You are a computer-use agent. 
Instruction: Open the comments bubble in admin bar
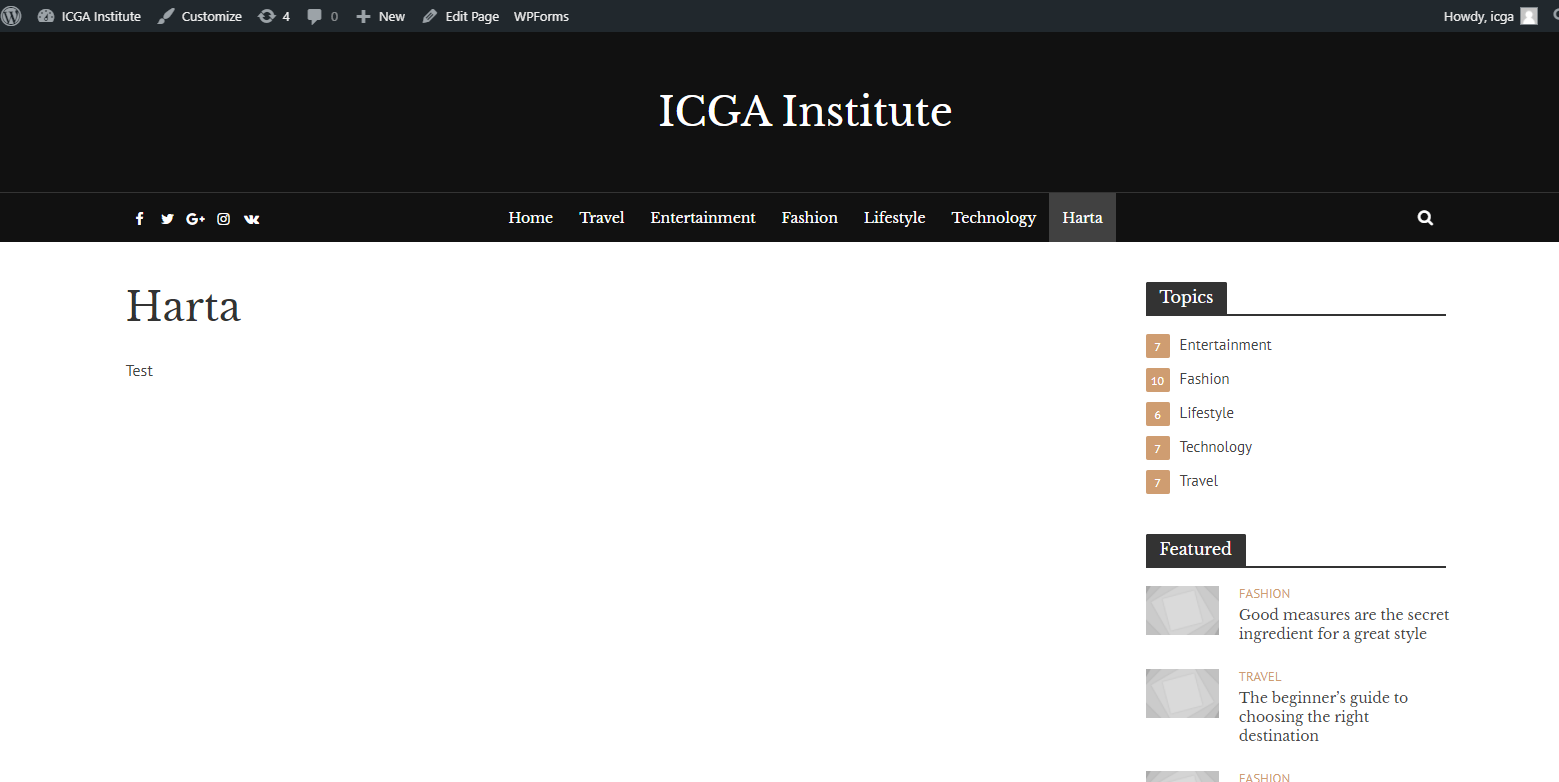322,16
